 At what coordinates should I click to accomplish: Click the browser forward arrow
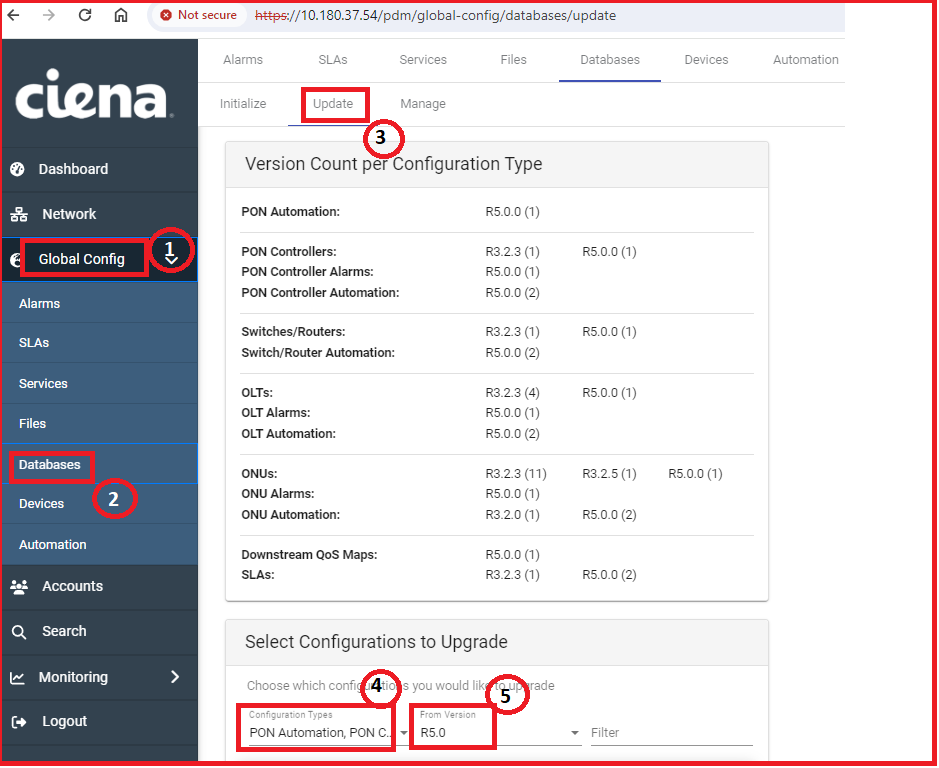[49, 15]
